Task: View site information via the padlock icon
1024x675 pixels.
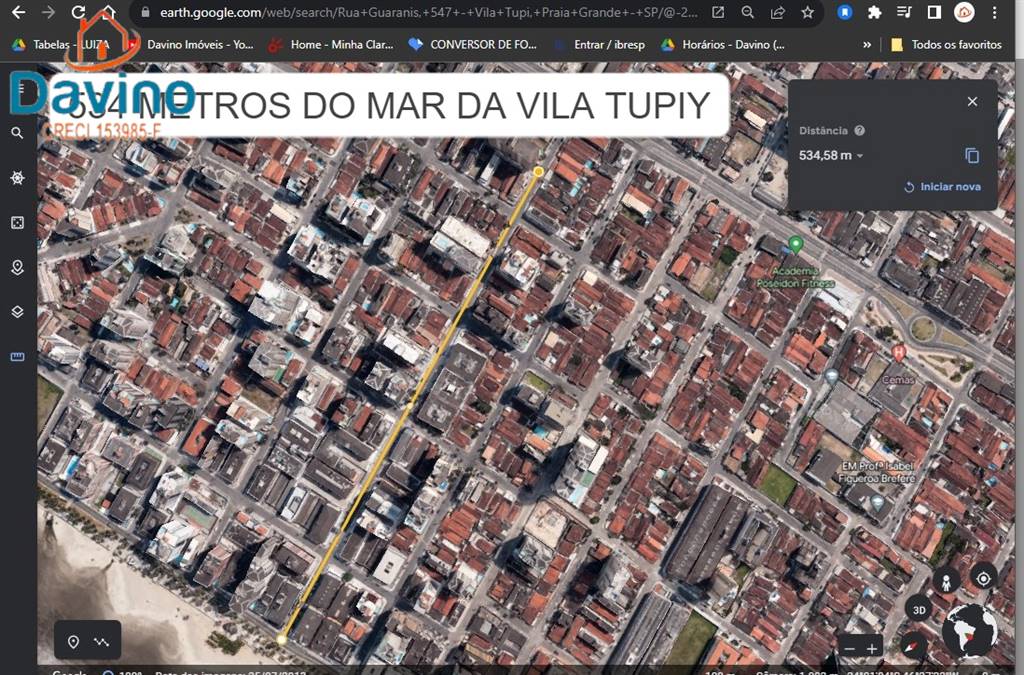Action: [145, 12]
